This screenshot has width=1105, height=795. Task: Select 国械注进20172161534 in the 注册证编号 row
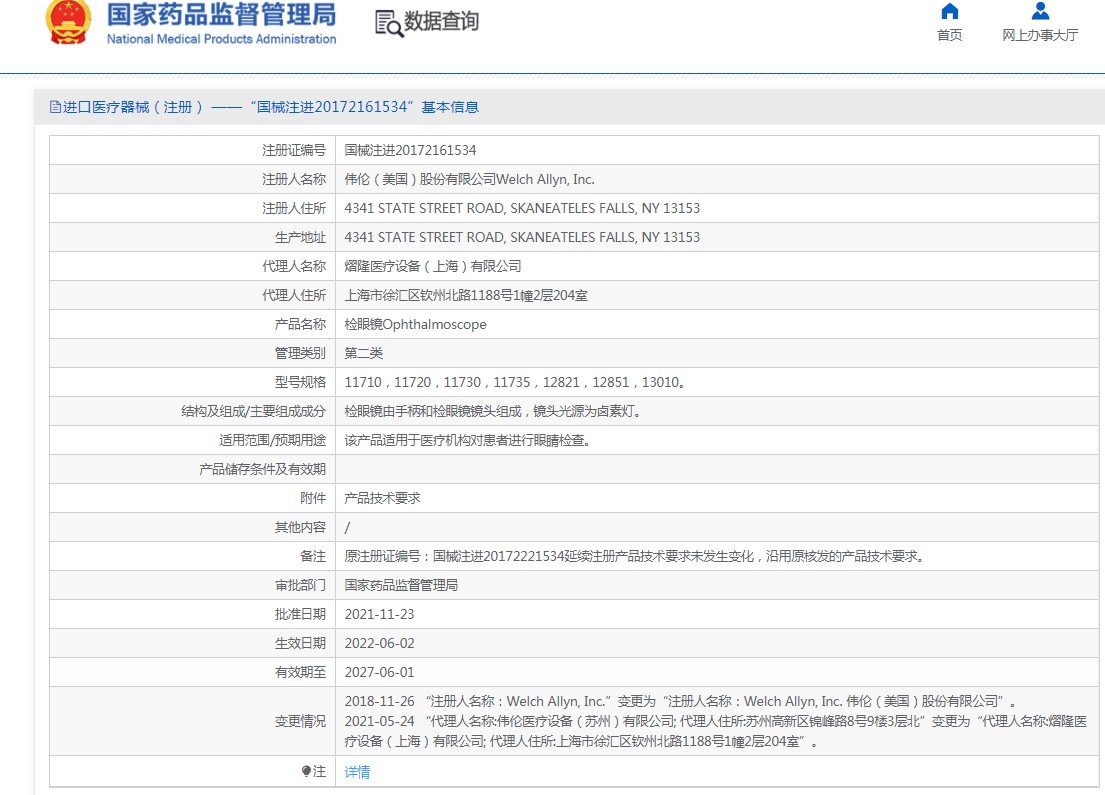(x=410, y=150)
